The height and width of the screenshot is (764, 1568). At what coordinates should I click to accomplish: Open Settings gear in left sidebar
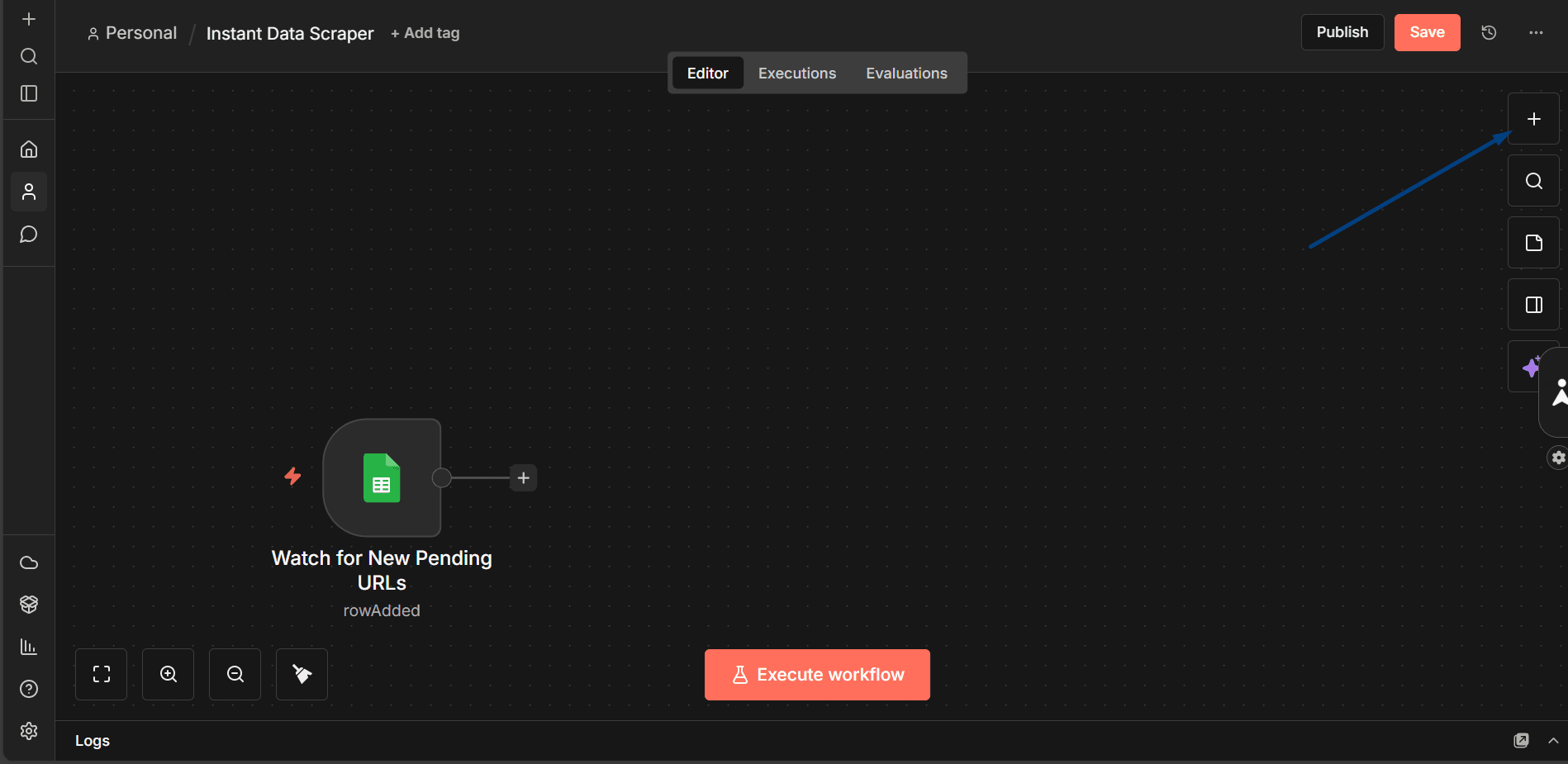29,731
